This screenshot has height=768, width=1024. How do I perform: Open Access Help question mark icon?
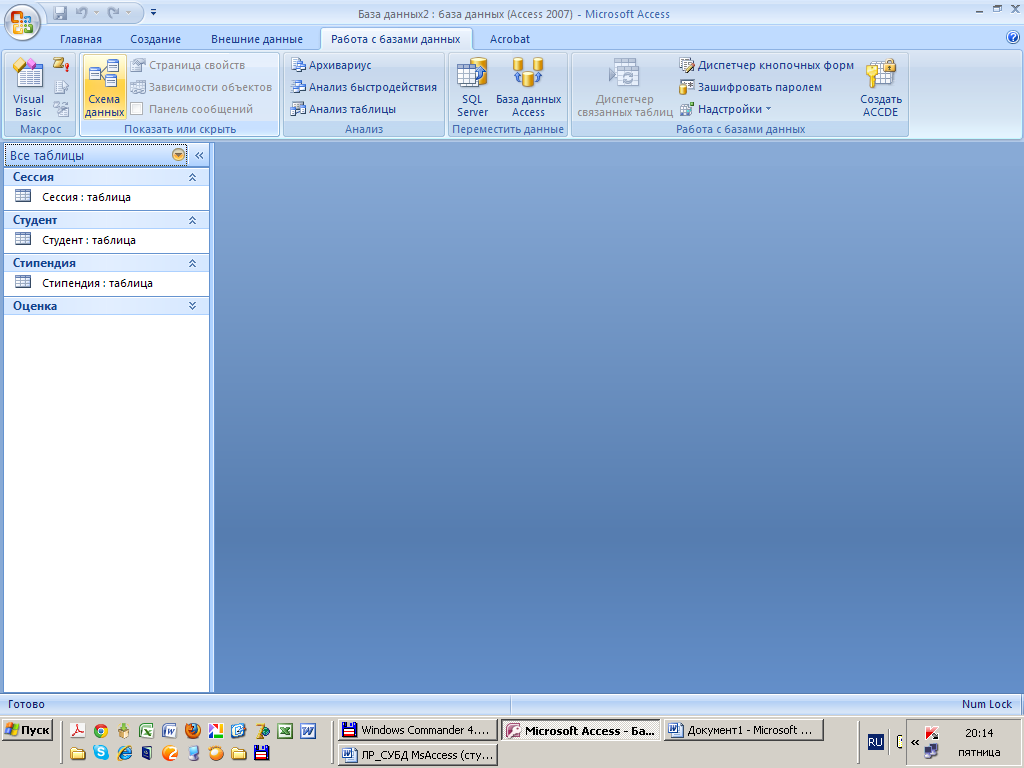(x=1013, y=38)
